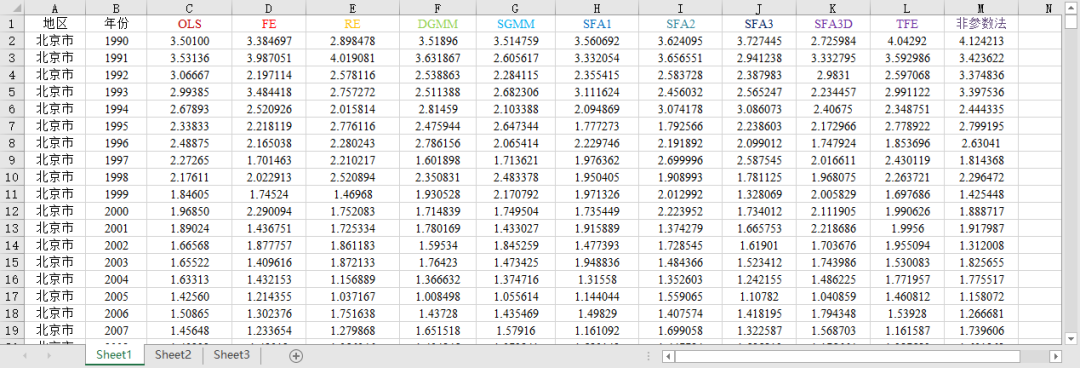1080x368 pixels.
Task: Select FE value 3.987051
Action: [x=269, y=58]
